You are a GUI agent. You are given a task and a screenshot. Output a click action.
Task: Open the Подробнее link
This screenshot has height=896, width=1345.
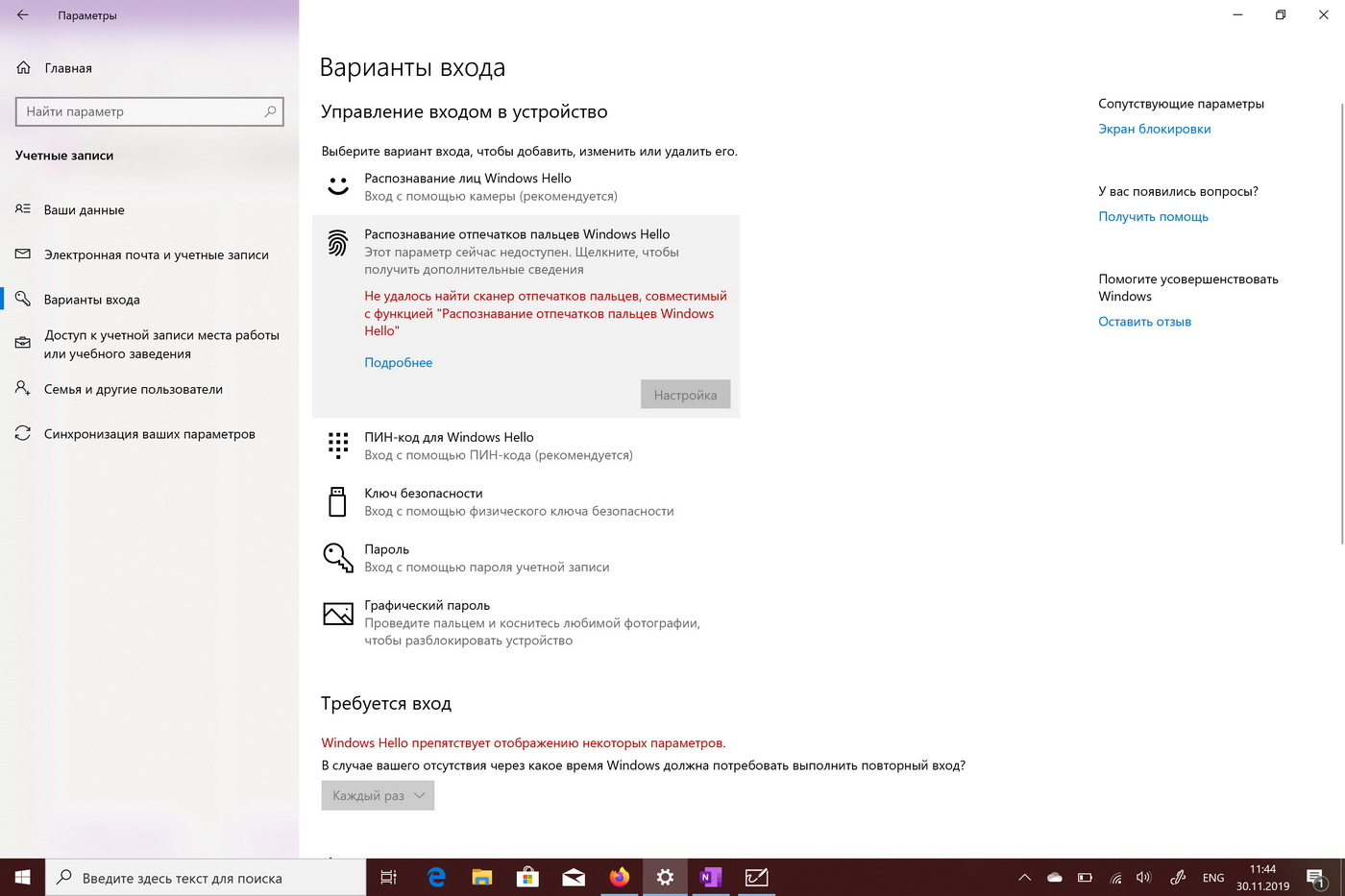[399, 362]
